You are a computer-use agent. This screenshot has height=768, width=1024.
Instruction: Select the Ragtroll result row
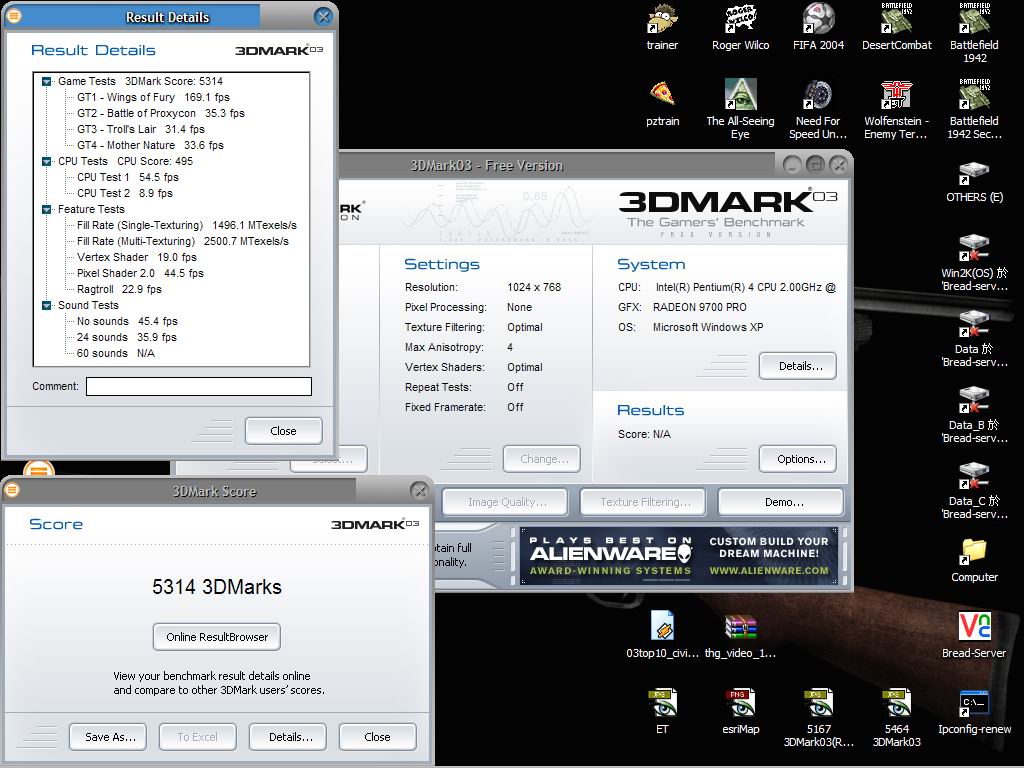coord(120,289)
